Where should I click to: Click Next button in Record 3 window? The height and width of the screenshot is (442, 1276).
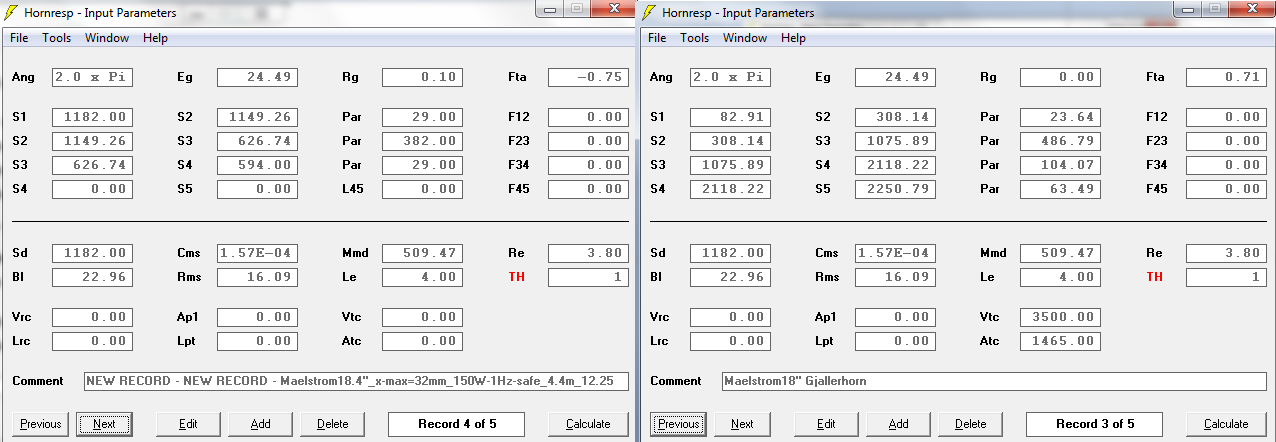[742, 424]
